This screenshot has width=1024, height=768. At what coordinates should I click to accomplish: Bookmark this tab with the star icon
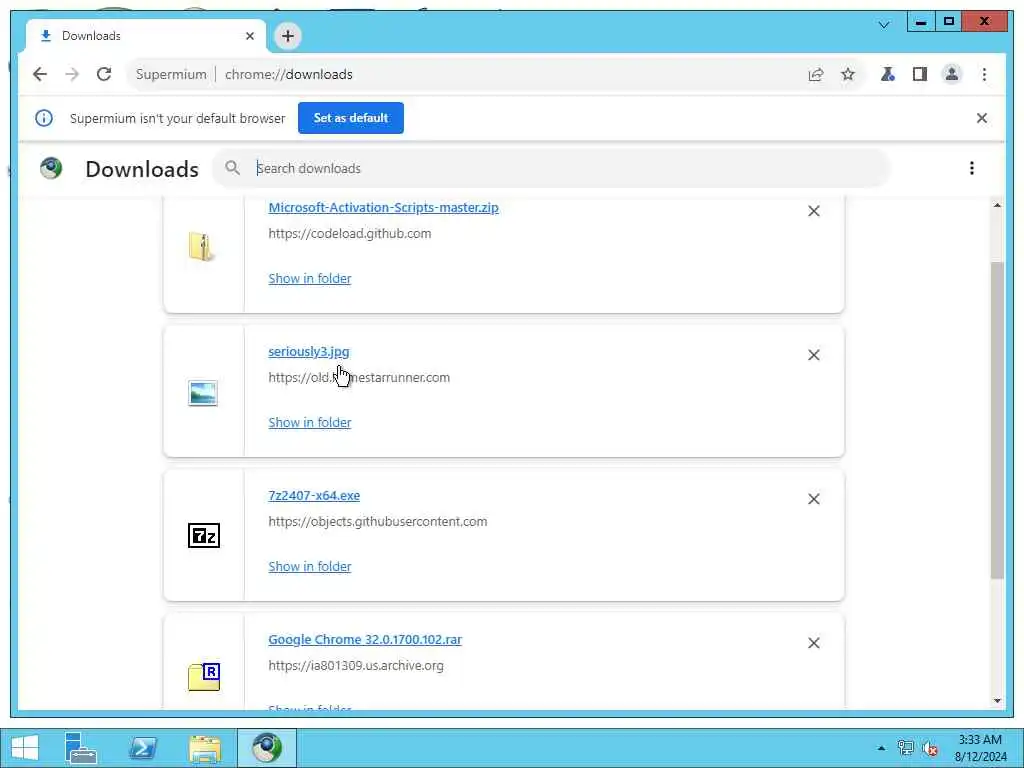pyautogui.click(x=848, y=74)
